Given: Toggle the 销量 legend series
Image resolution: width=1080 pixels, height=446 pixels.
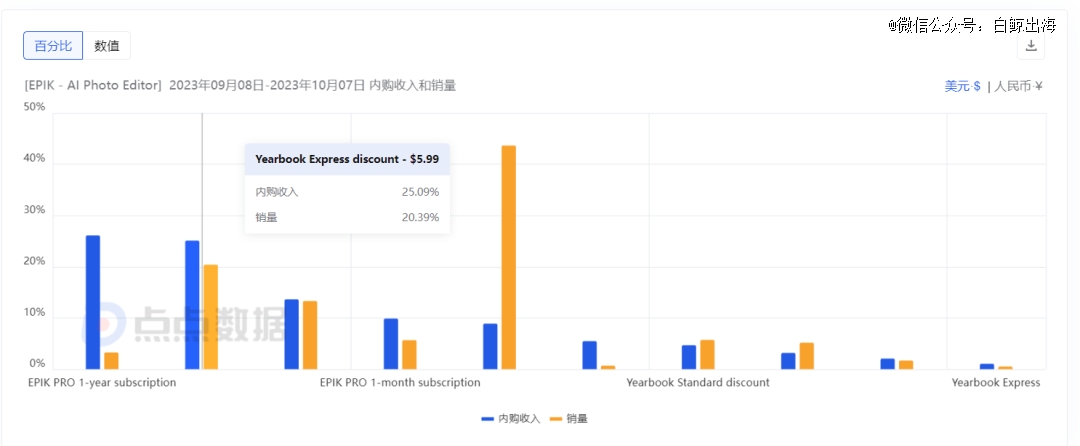Looking at the screenshot, I should coord(568,418).
